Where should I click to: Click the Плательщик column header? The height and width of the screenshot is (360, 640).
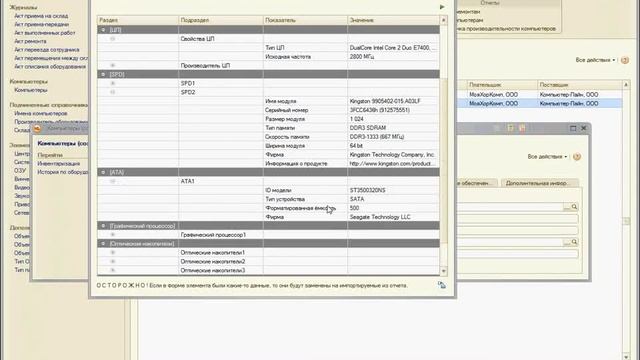pyautogui.click(x=502, y=84)
